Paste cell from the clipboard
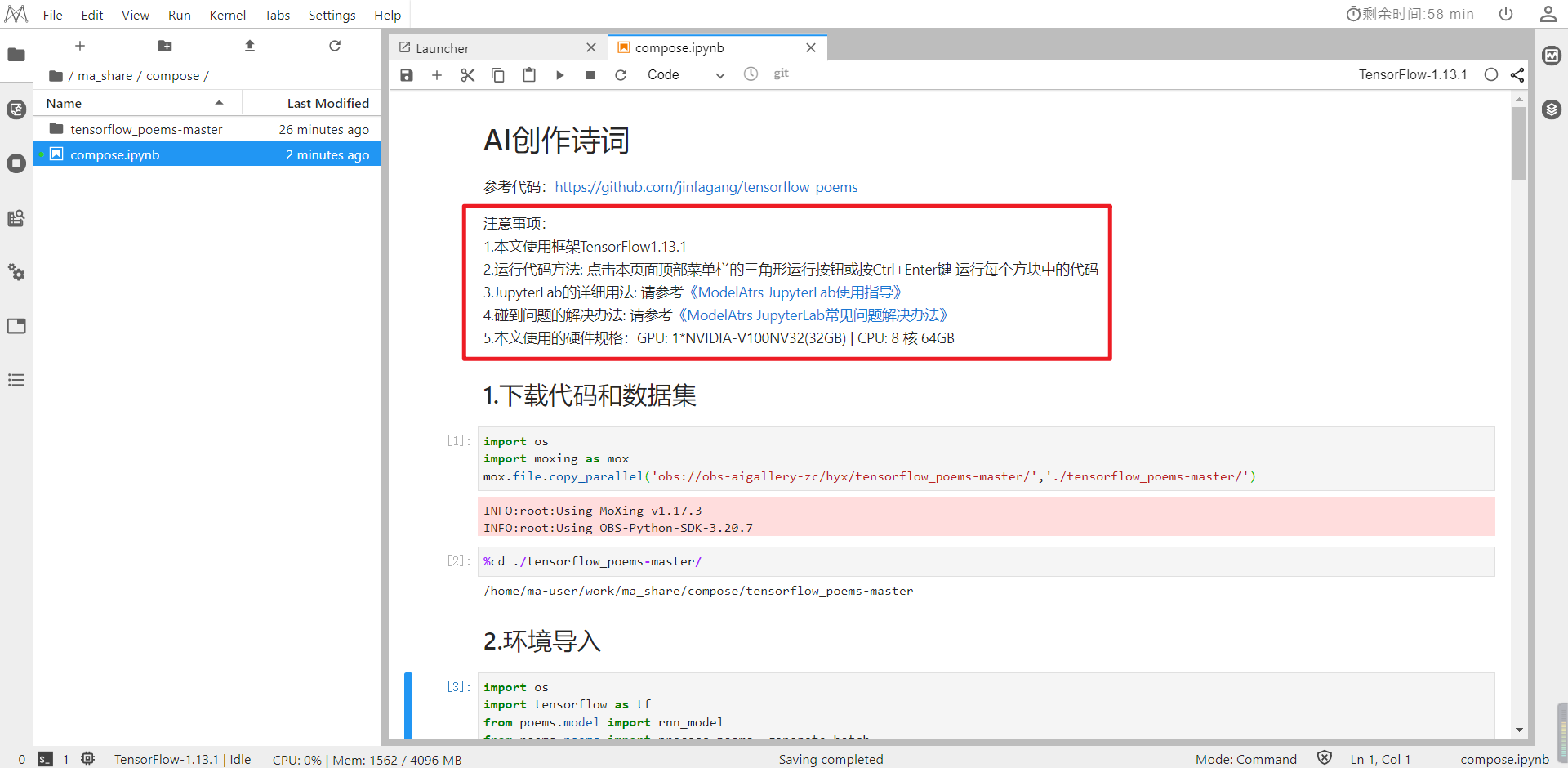 529,75
